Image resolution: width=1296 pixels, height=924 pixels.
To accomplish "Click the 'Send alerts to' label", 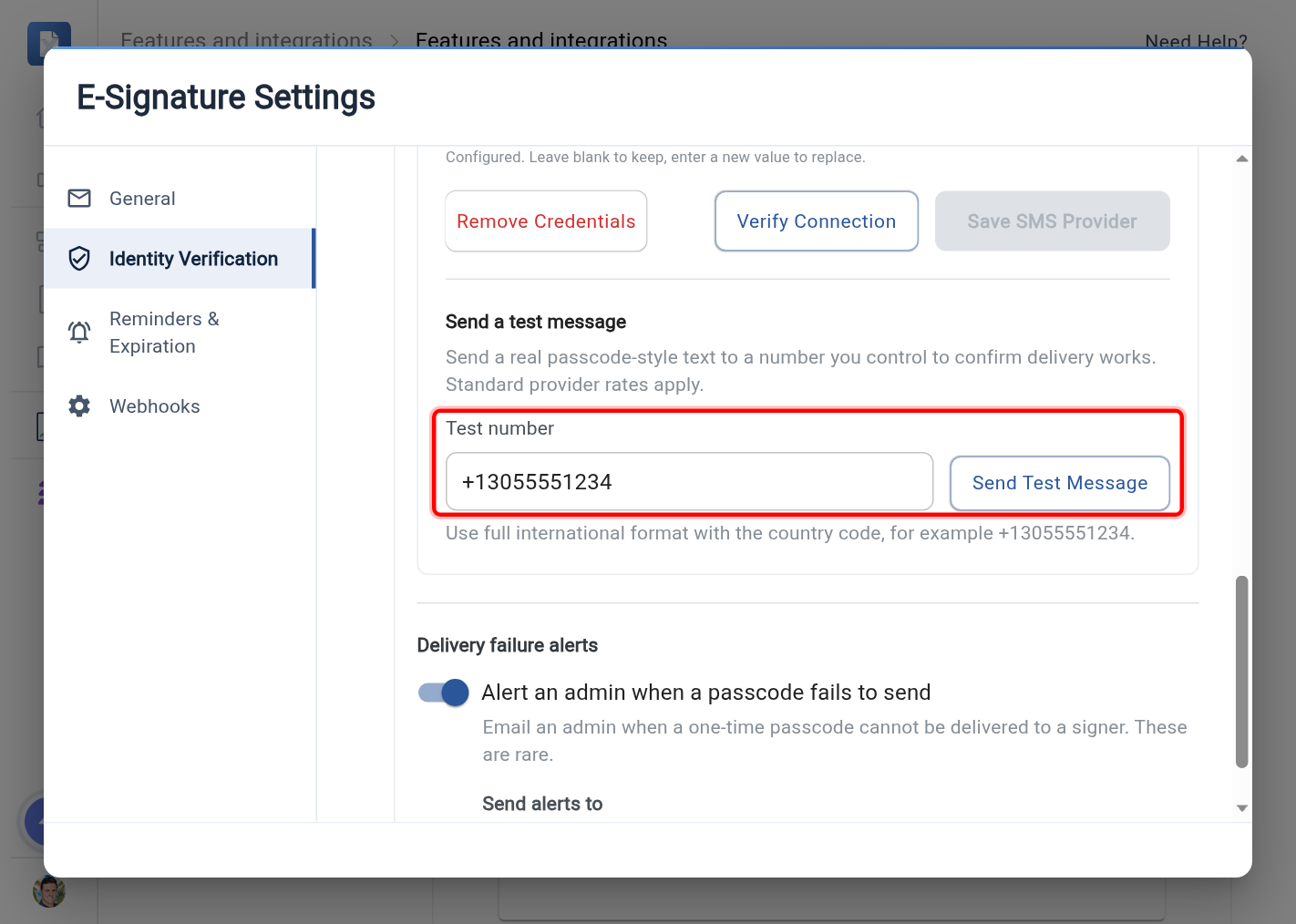I will point(542,804).
